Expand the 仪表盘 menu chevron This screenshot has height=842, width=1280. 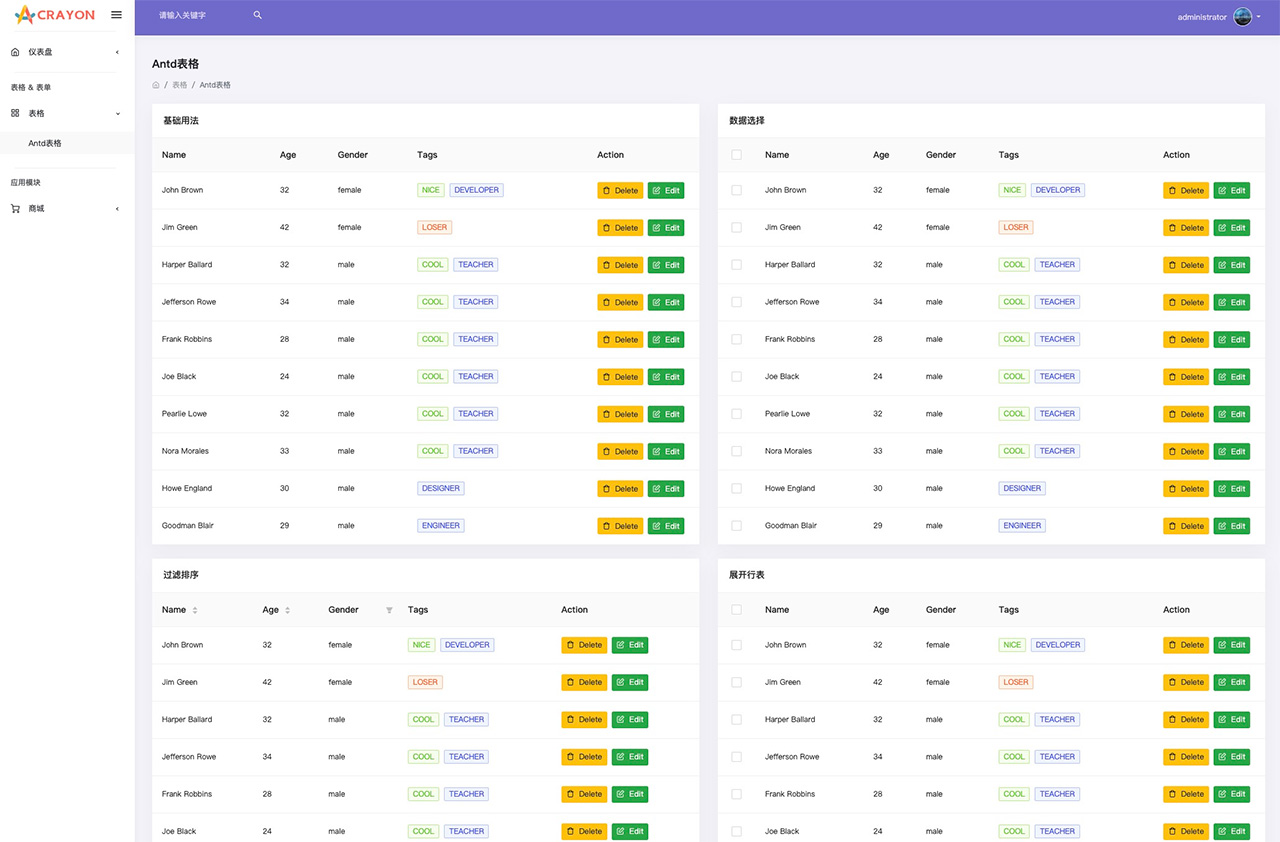(x=117, y=52)
